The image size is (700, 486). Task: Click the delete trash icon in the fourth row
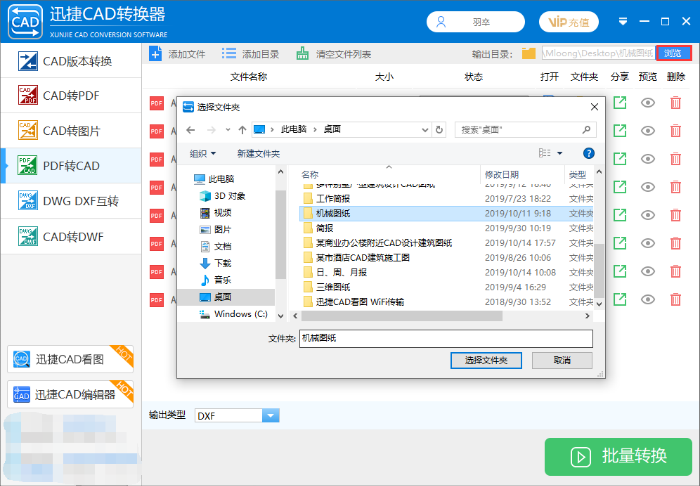[675, 187]
